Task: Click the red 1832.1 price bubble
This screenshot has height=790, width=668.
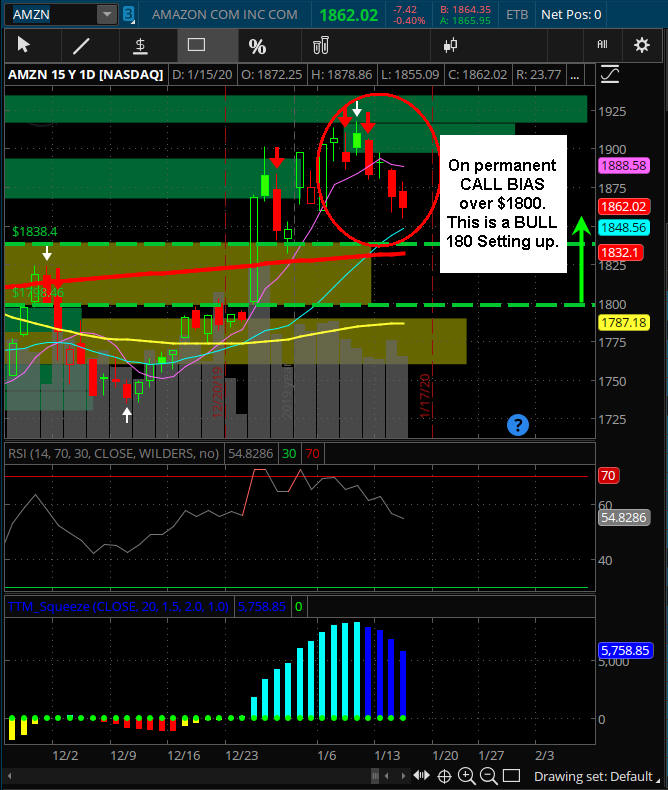Action: tap(620, 253)
